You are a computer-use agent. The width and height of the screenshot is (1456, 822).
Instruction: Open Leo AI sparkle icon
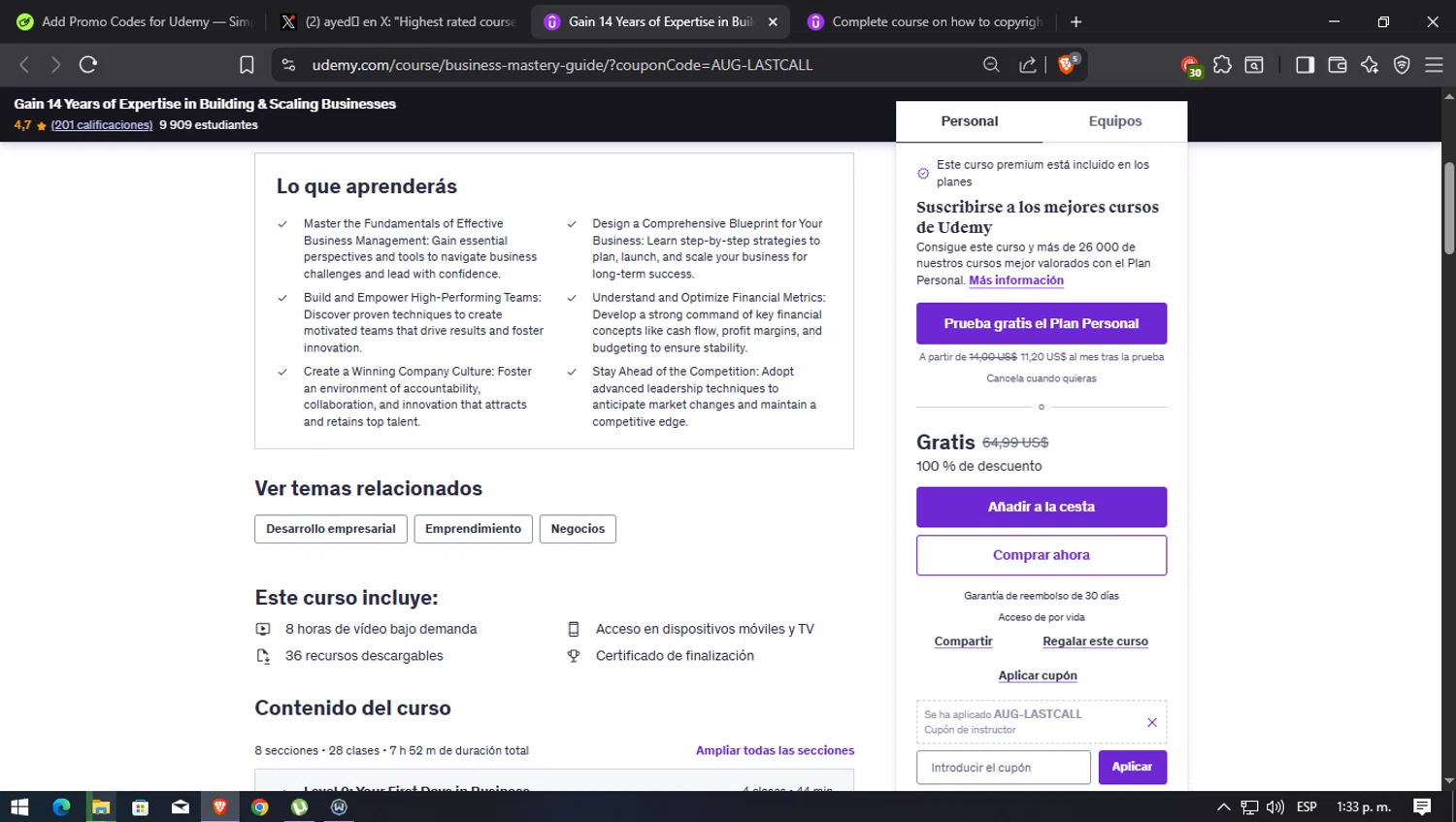(x=1370, y=65)
